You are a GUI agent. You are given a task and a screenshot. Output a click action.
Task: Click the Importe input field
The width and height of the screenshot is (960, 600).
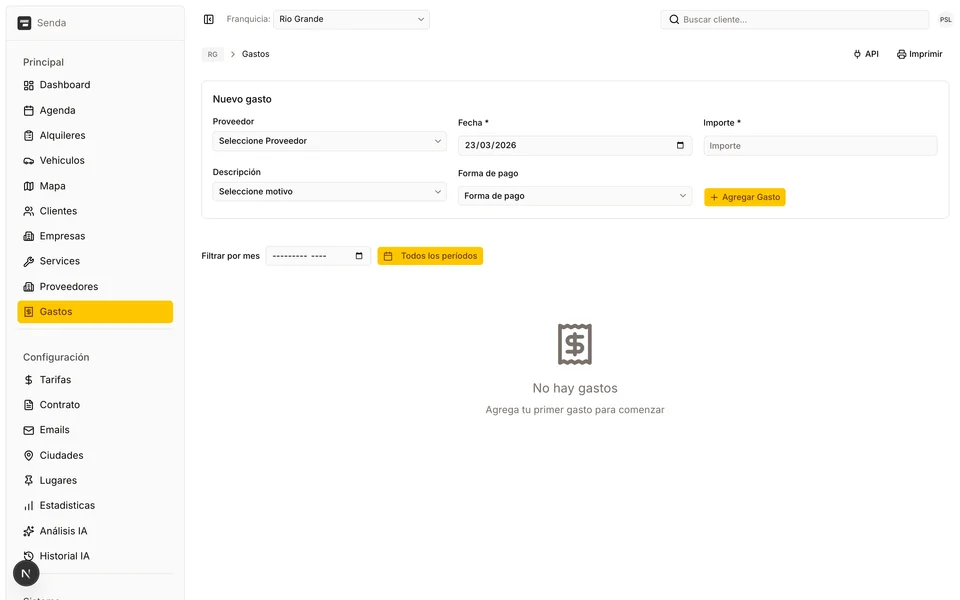pos(820,146)
